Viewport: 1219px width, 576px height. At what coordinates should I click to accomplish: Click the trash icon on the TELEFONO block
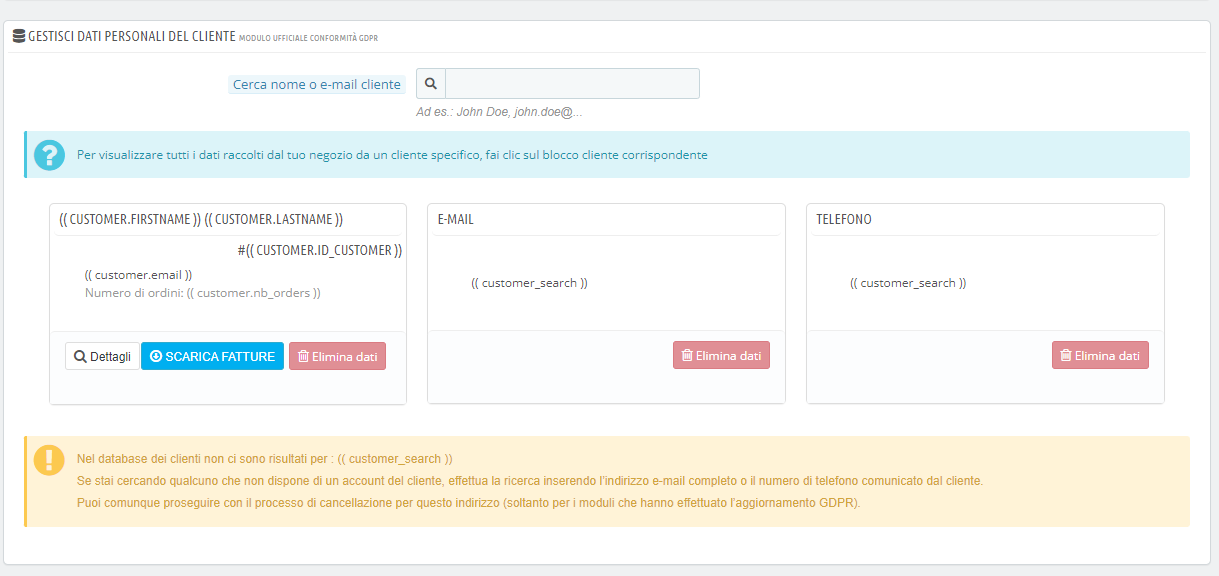(1065, 355)
